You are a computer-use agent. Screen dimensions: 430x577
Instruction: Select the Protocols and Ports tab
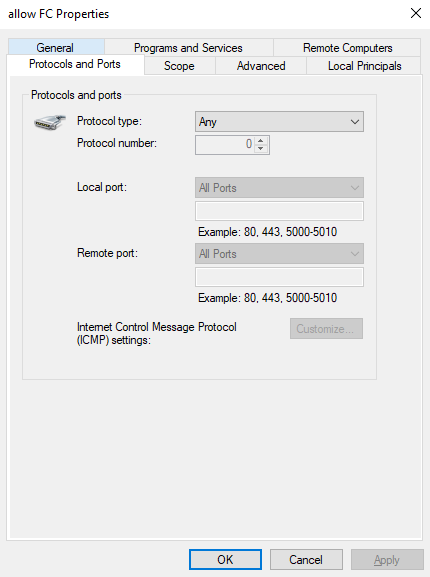[75, 64]
